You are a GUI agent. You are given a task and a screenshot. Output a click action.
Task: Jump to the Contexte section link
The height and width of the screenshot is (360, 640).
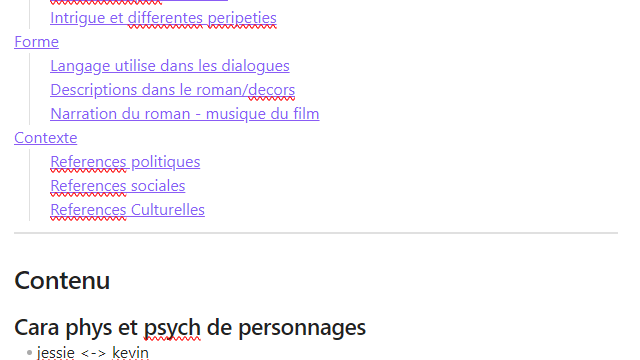pyautogui.click(x=46, y=138)
